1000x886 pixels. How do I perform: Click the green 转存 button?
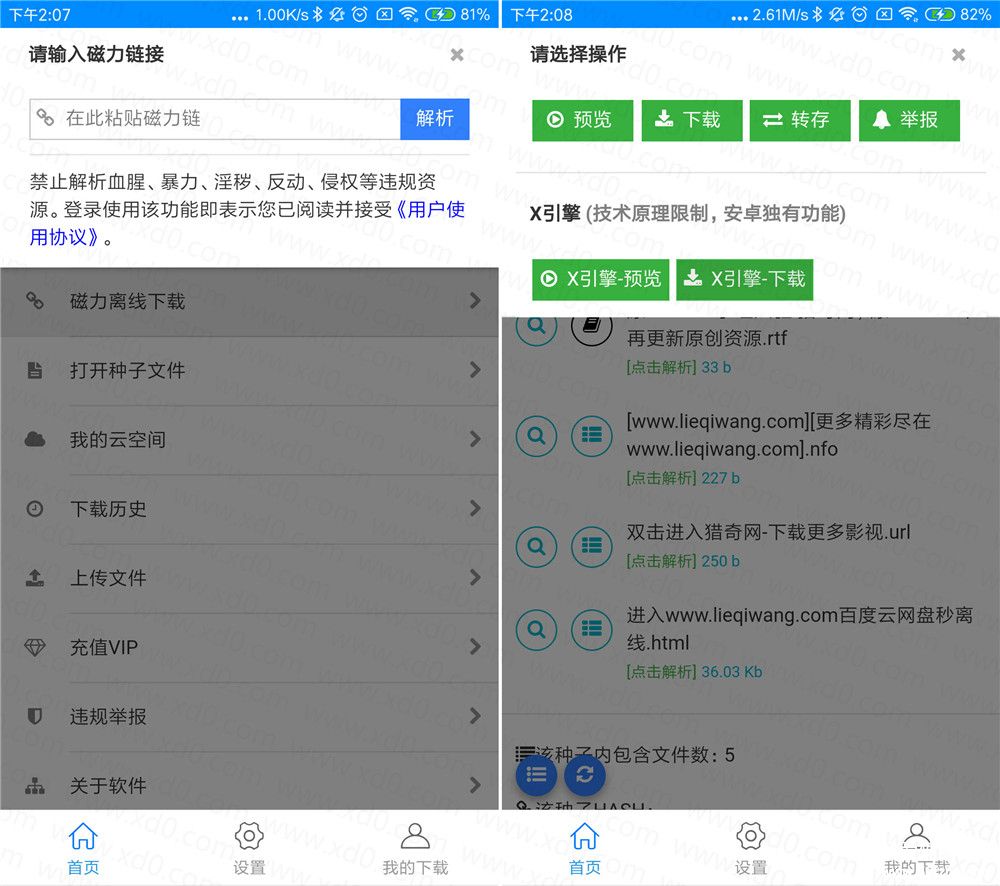pyautogui.click(x=800, y=120)
